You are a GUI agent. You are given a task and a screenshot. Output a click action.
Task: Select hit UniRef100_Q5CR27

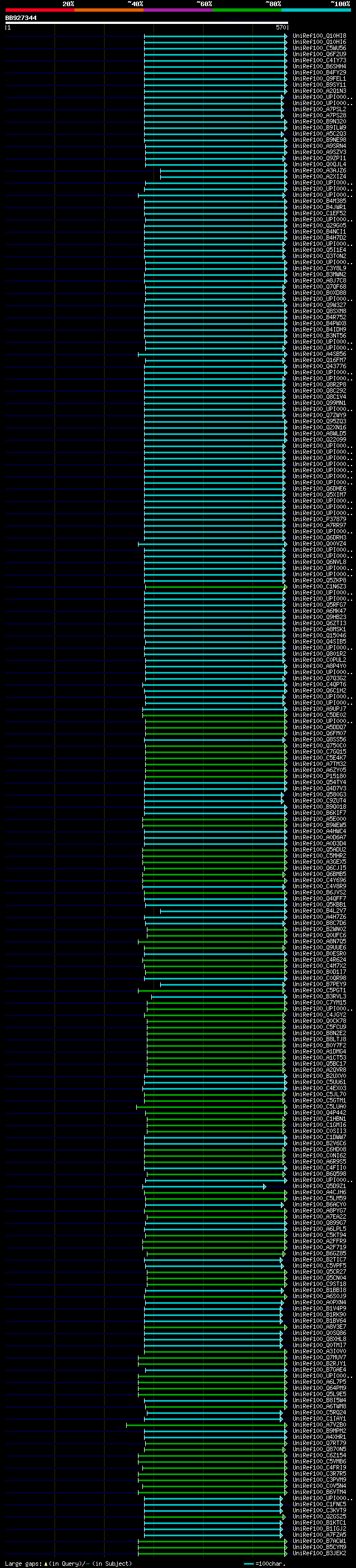(x=319, y=1272)
